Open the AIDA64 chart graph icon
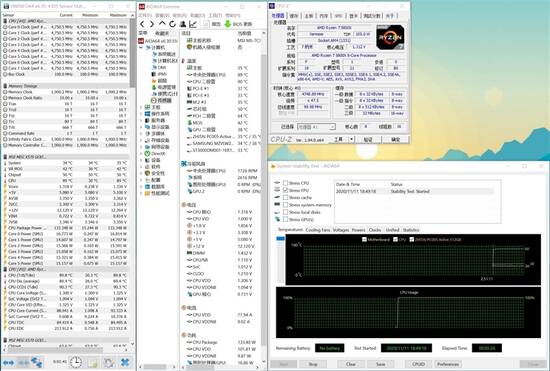The image size is (550, 371). pyautogui.click(x=193, y=24)
